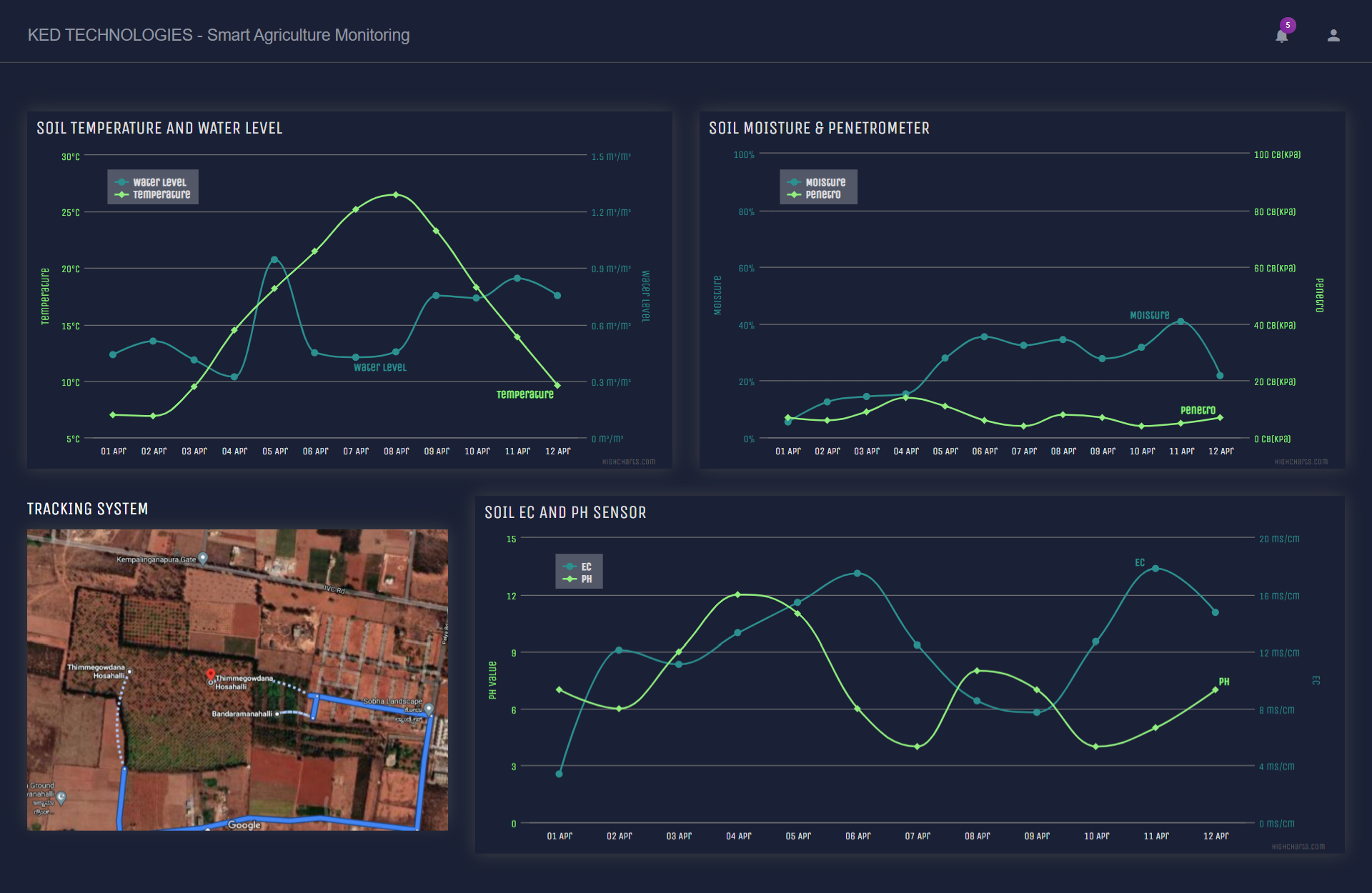Screen dimensions: 1372x893
Task: Click the Penetro axis title
Action: click(x=1319, y=295)
